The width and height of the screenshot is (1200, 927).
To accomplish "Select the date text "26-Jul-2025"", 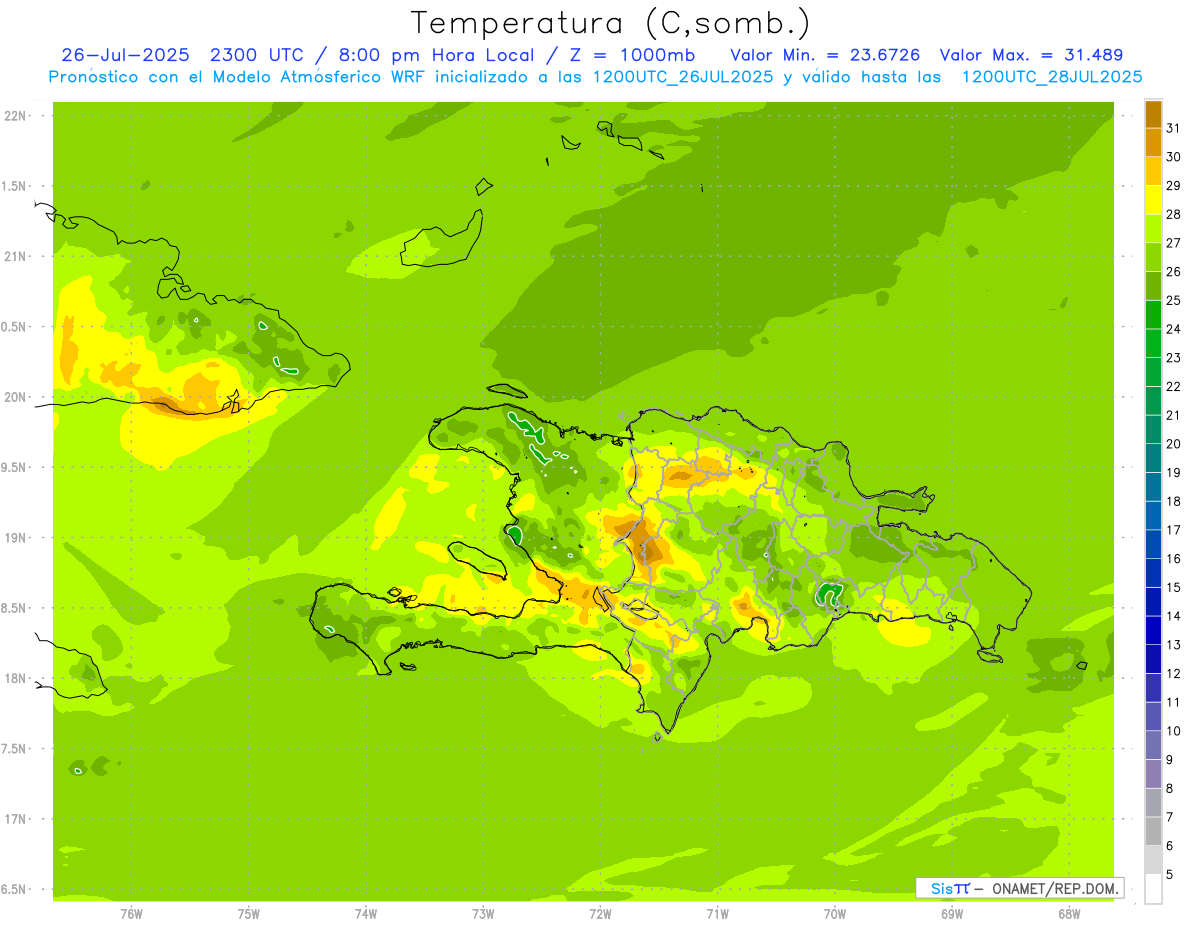I will [126, 55].
